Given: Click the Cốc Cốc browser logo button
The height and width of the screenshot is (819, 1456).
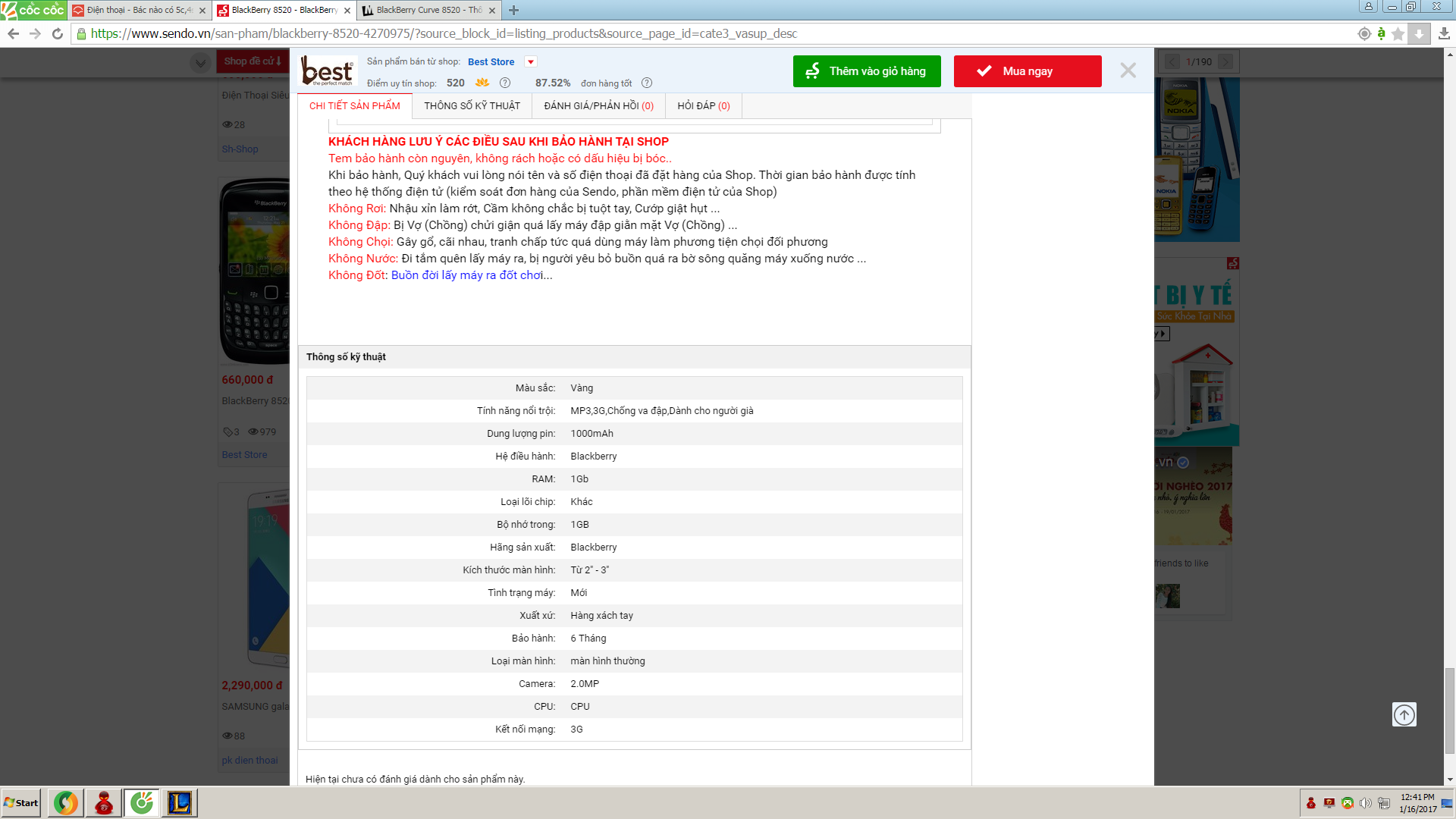Looking at the screenshot, I should [x=33, y=10].
